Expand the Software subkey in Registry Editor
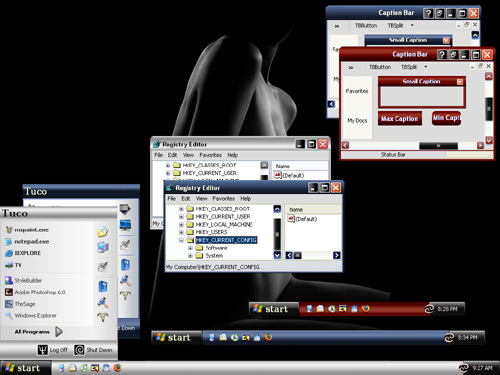 [190, 248]
